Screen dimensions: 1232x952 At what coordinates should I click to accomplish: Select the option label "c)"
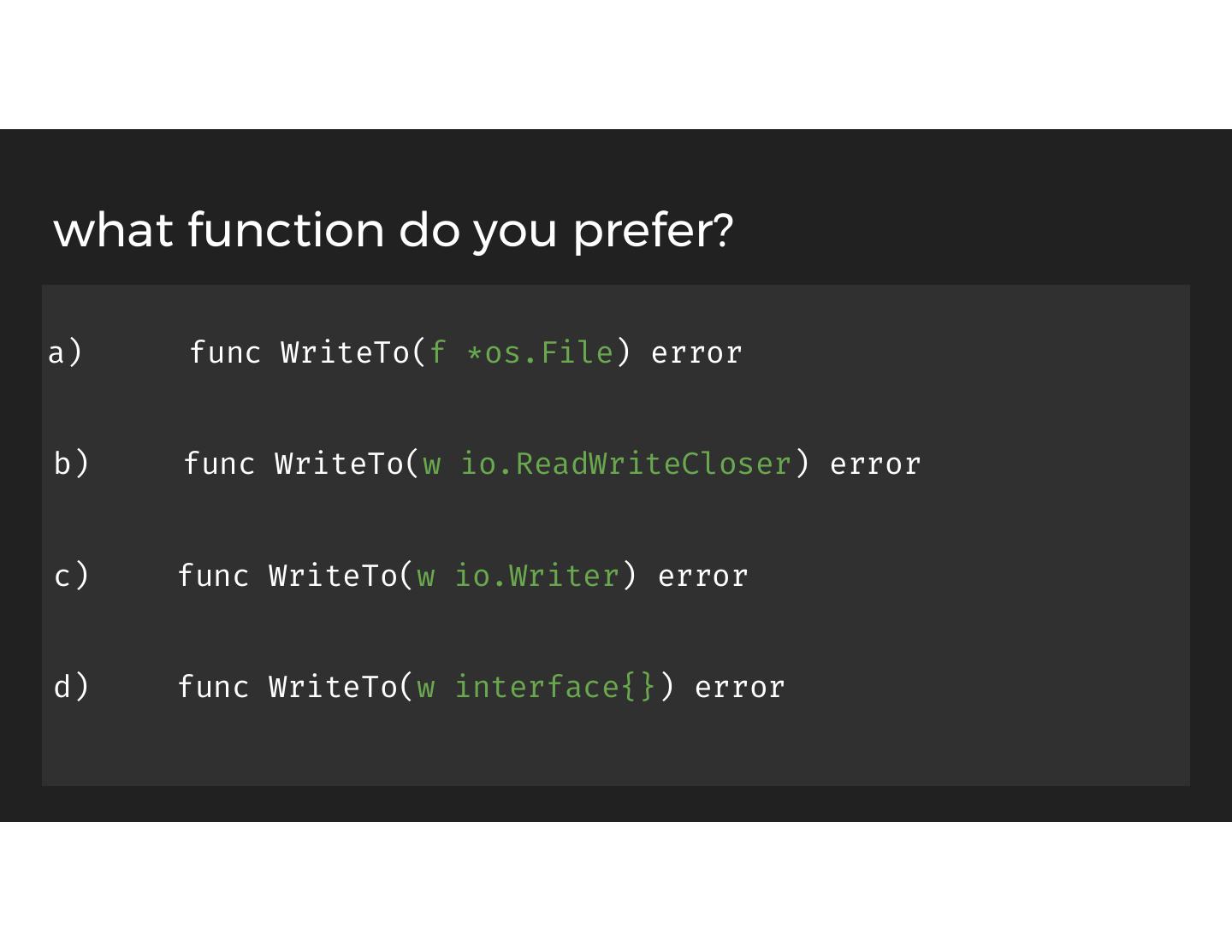click(x=71, y=576)
